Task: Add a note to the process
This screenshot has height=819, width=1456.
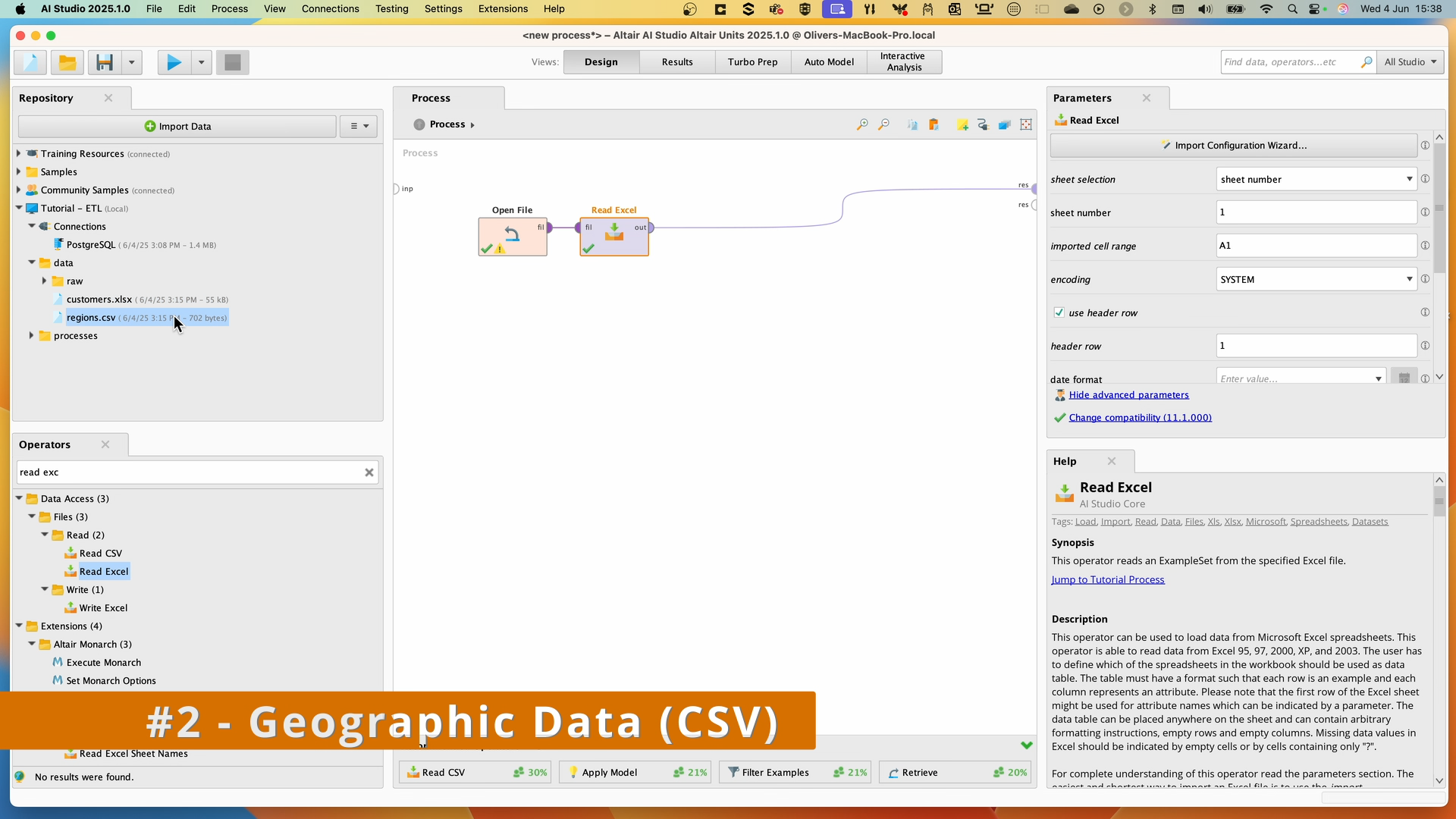Action: pos(963,124)
